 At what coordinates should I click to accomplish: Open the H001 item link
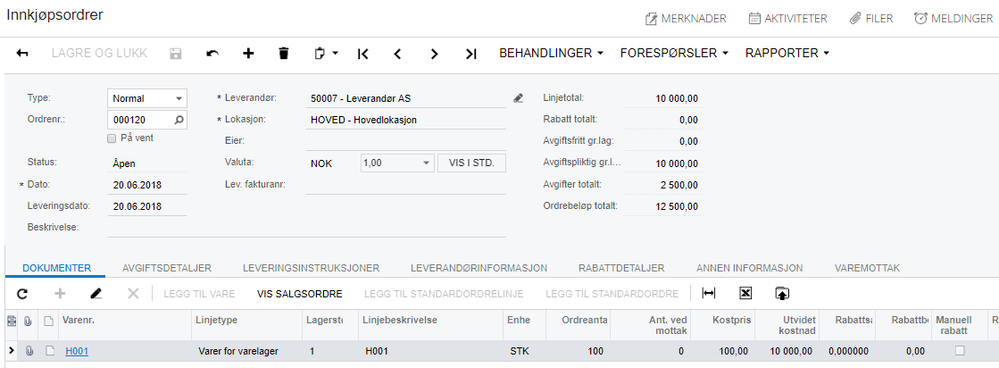pyautogui.click(x=76, y=351)
